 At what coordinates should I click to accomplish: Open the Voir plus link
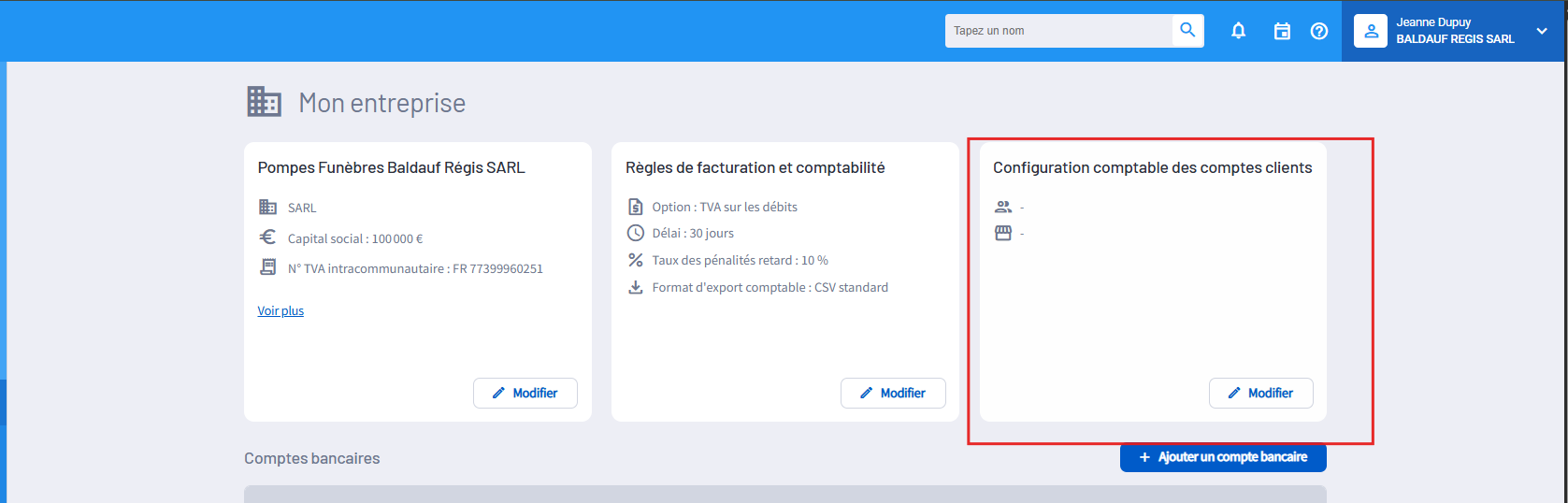coord(281,310)
